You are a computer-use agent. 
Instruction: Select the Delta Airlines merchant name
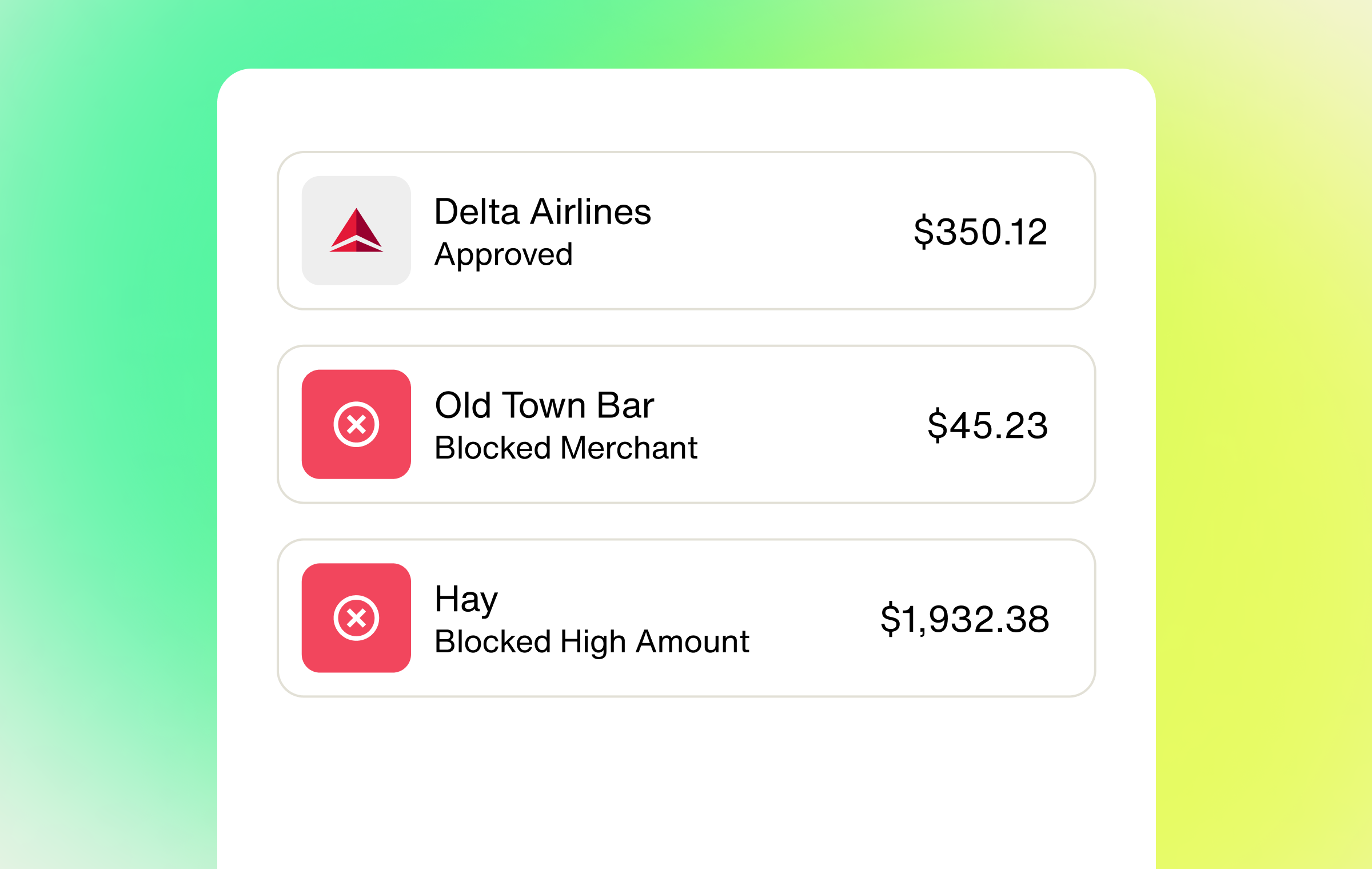(543, 212)
